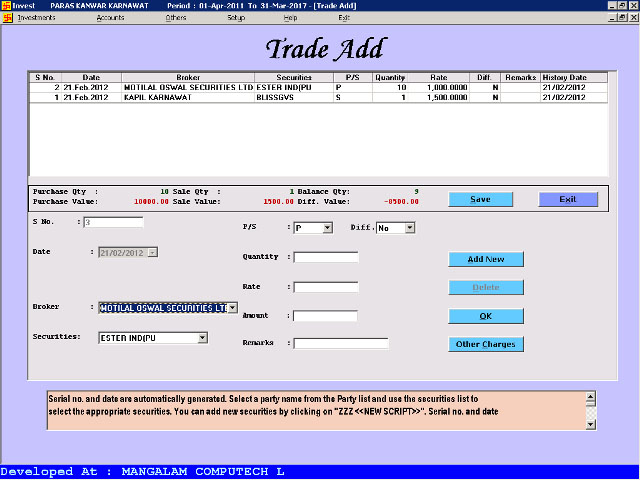This screenshot has height=480, width=640.
Task: Expand the Diff. dropdown showing No
Action: pyautogui.click(x=409, y=228)
